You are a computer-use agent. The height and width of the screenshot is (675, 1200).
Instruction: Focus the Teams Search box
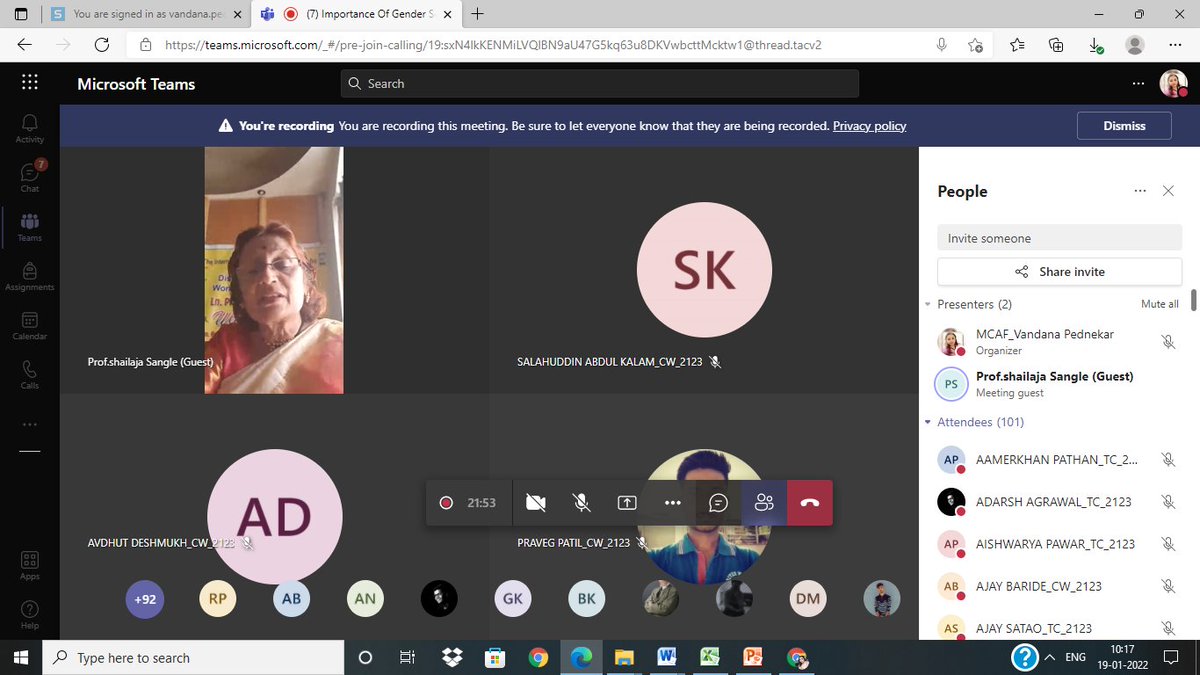point(599,84)
